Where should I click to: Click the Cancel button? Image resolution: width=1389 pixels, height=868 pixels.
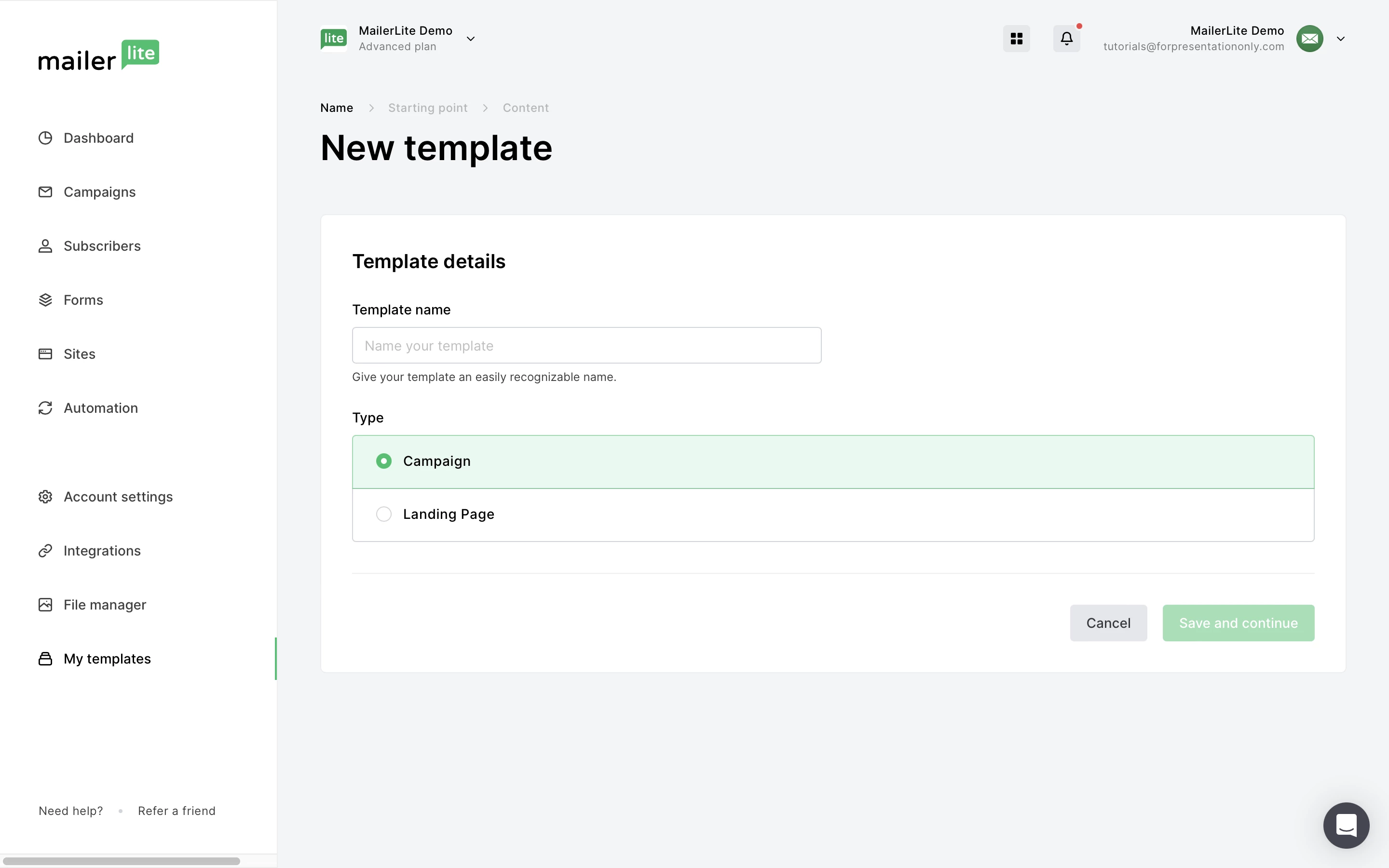1108,623
